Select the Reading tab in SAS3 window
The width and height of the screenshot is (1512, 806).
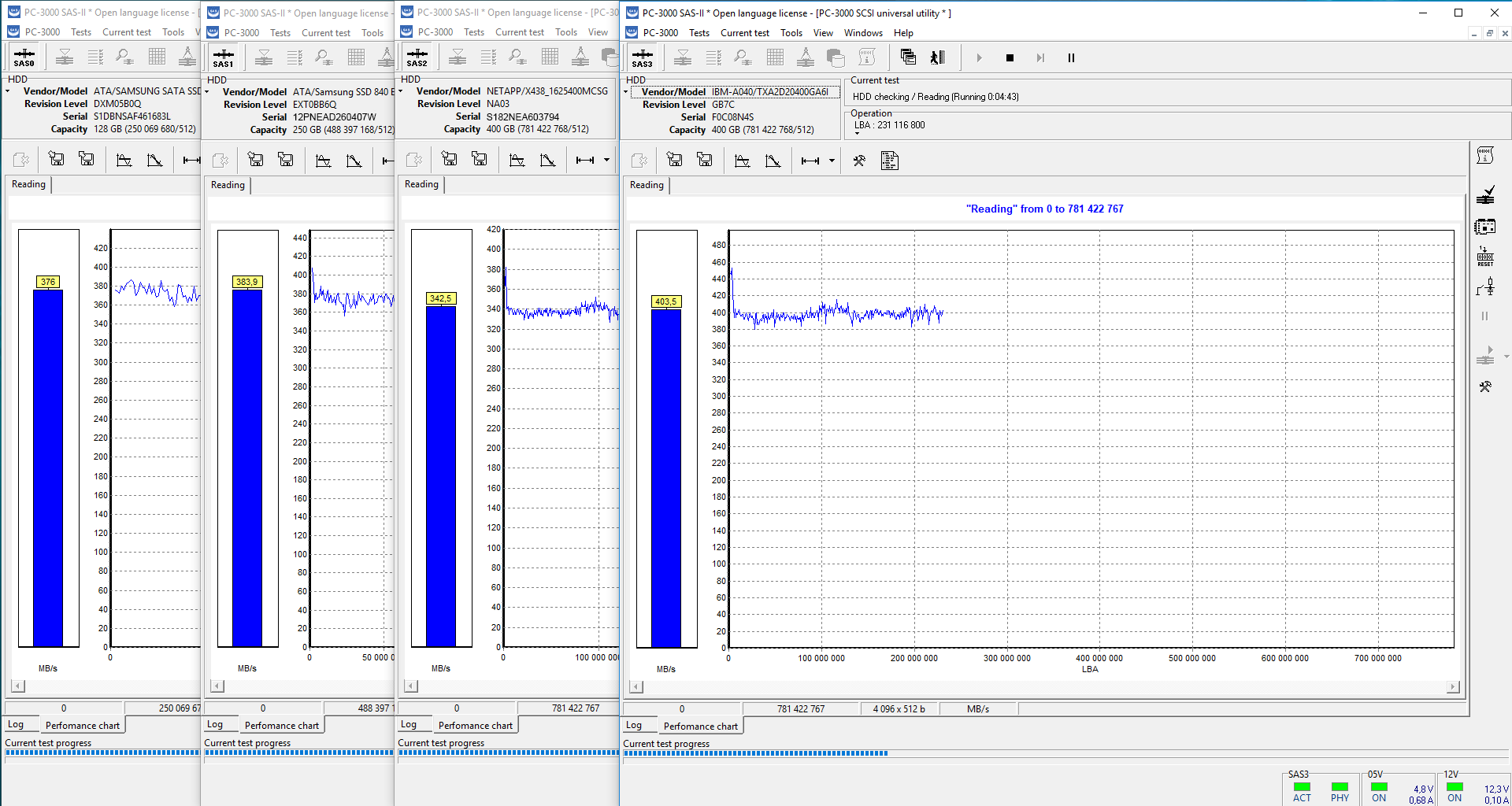point(647,185)
